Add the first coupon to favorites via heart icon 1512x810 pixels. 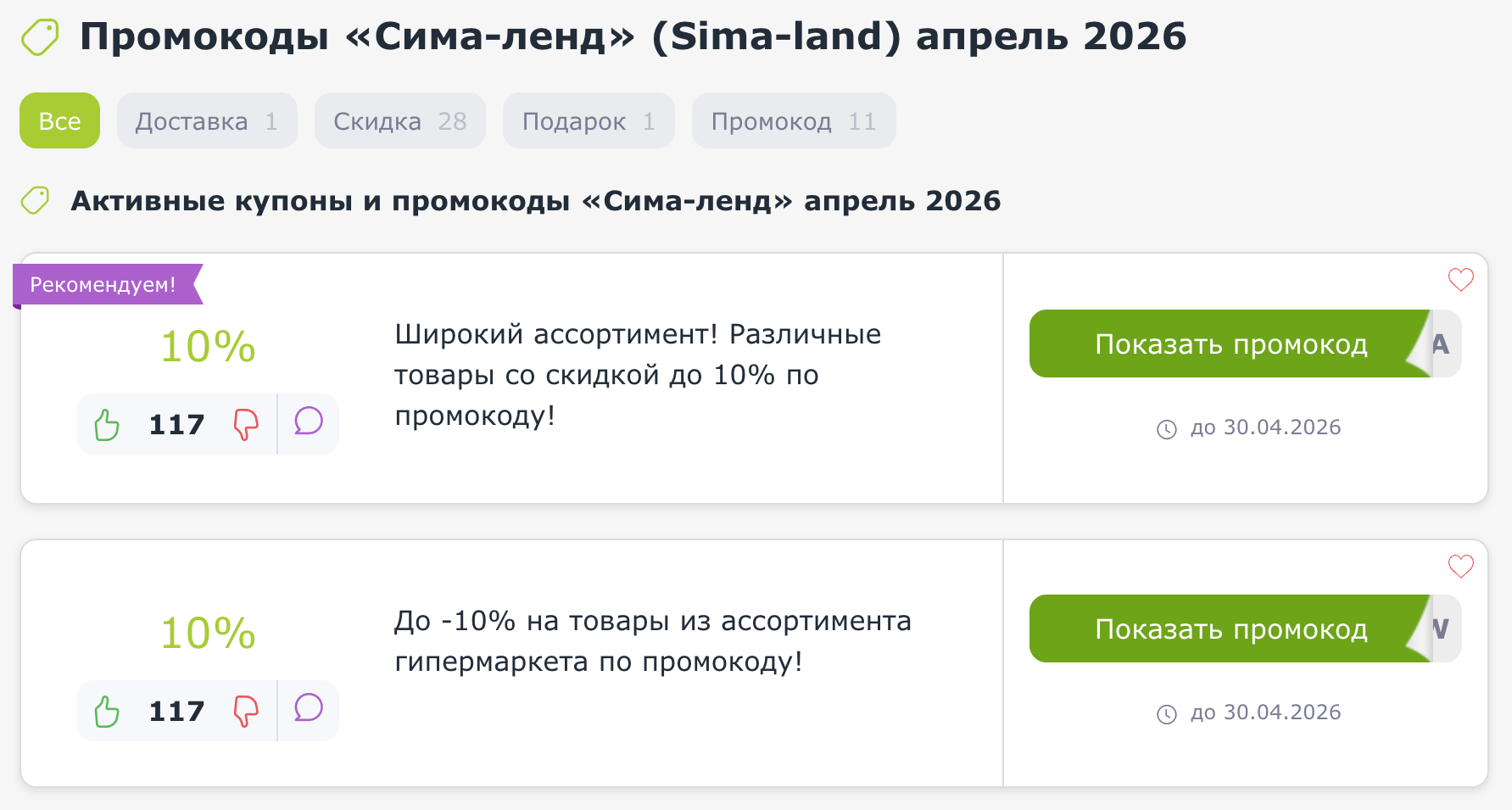1460,279
